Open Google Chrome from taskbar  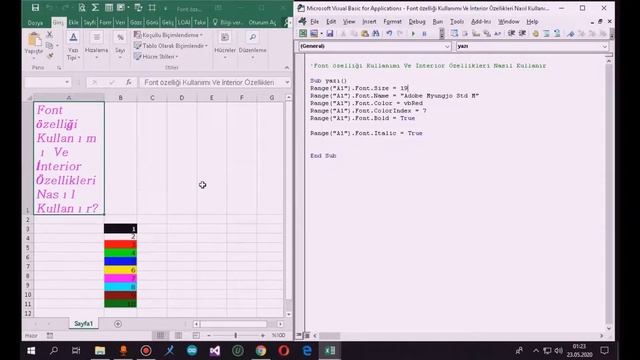tap(261, 351)
